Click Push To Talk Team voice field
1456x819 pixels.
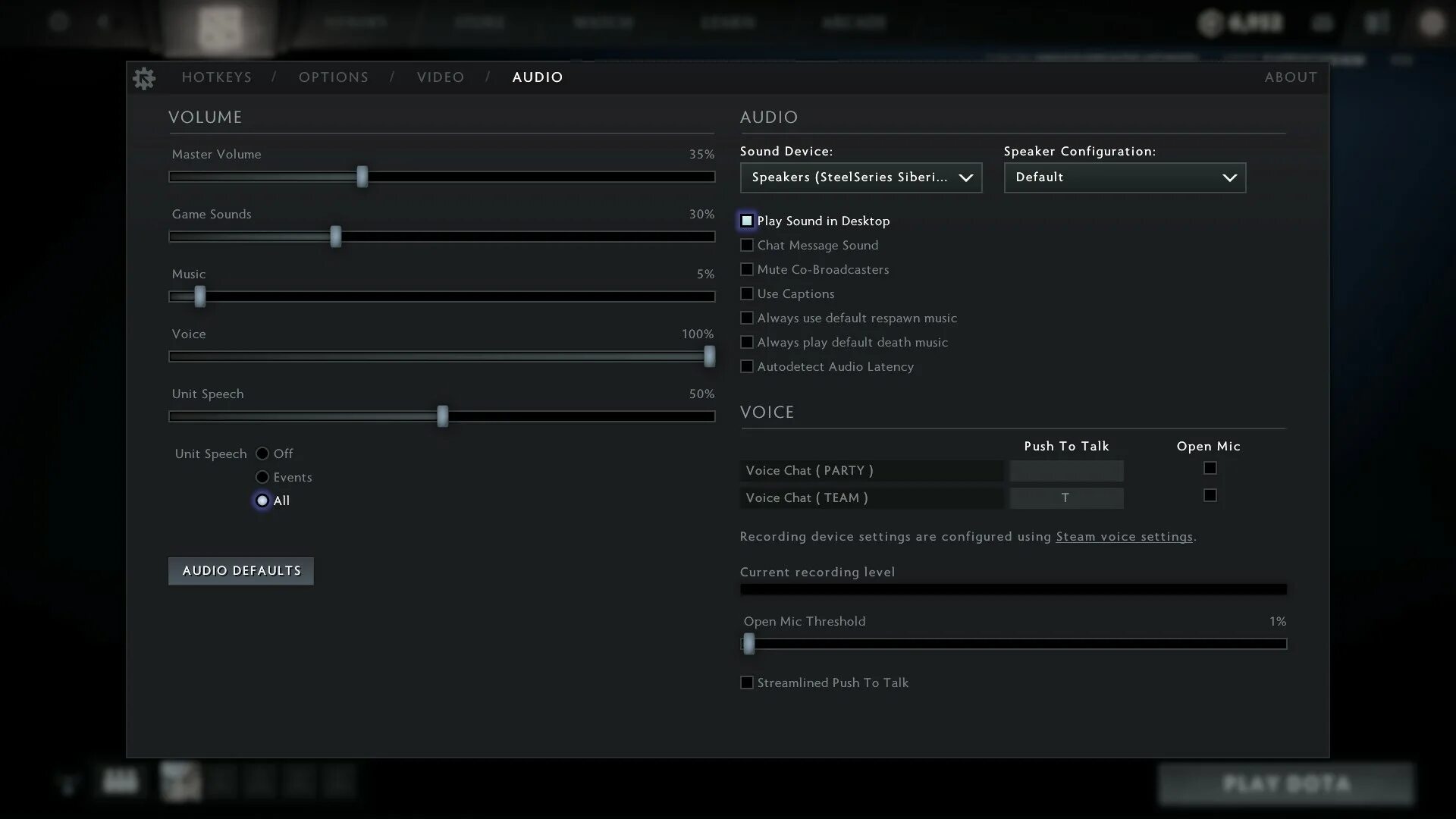pyautogui.click(x=1065, y=497)
